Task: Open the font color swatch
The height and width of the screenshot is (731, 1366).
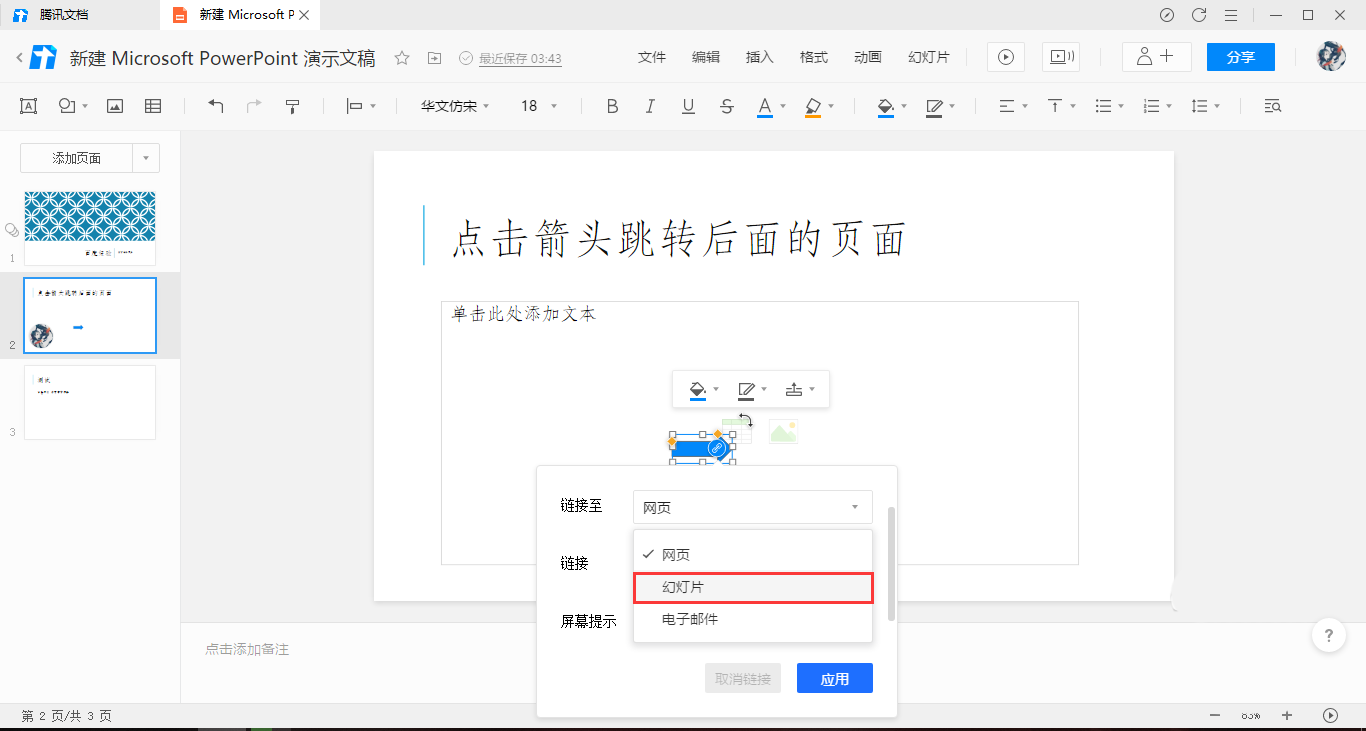Action: (765, 105)
